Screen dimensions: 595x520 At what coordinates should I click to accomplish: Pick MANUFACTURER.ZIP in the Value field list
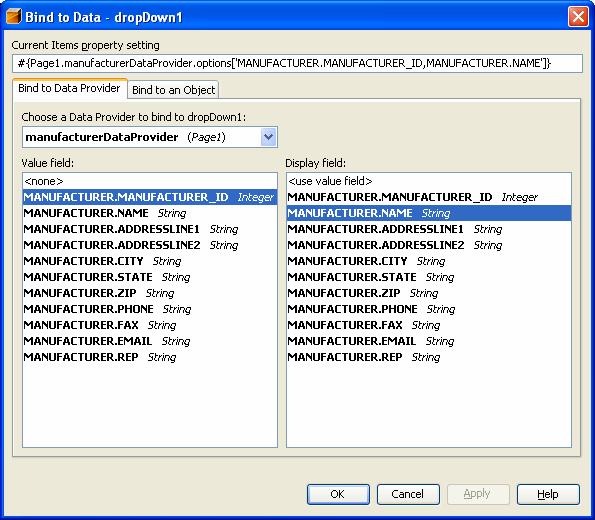point(150,293)
